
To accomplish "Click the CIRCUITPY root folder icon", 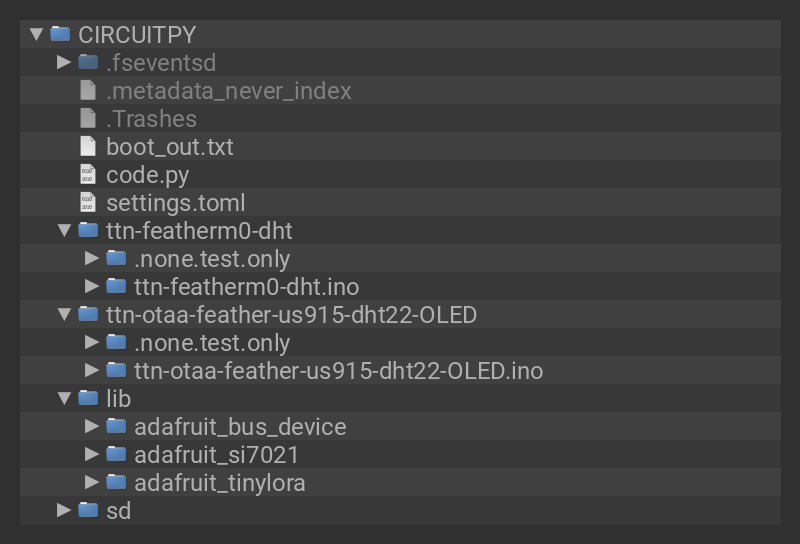I will click(x=60, y=34).
